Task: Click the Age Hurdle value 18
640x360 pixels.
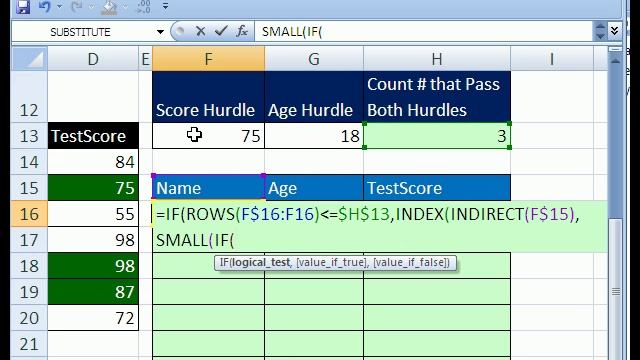Action: pos(314,136)
